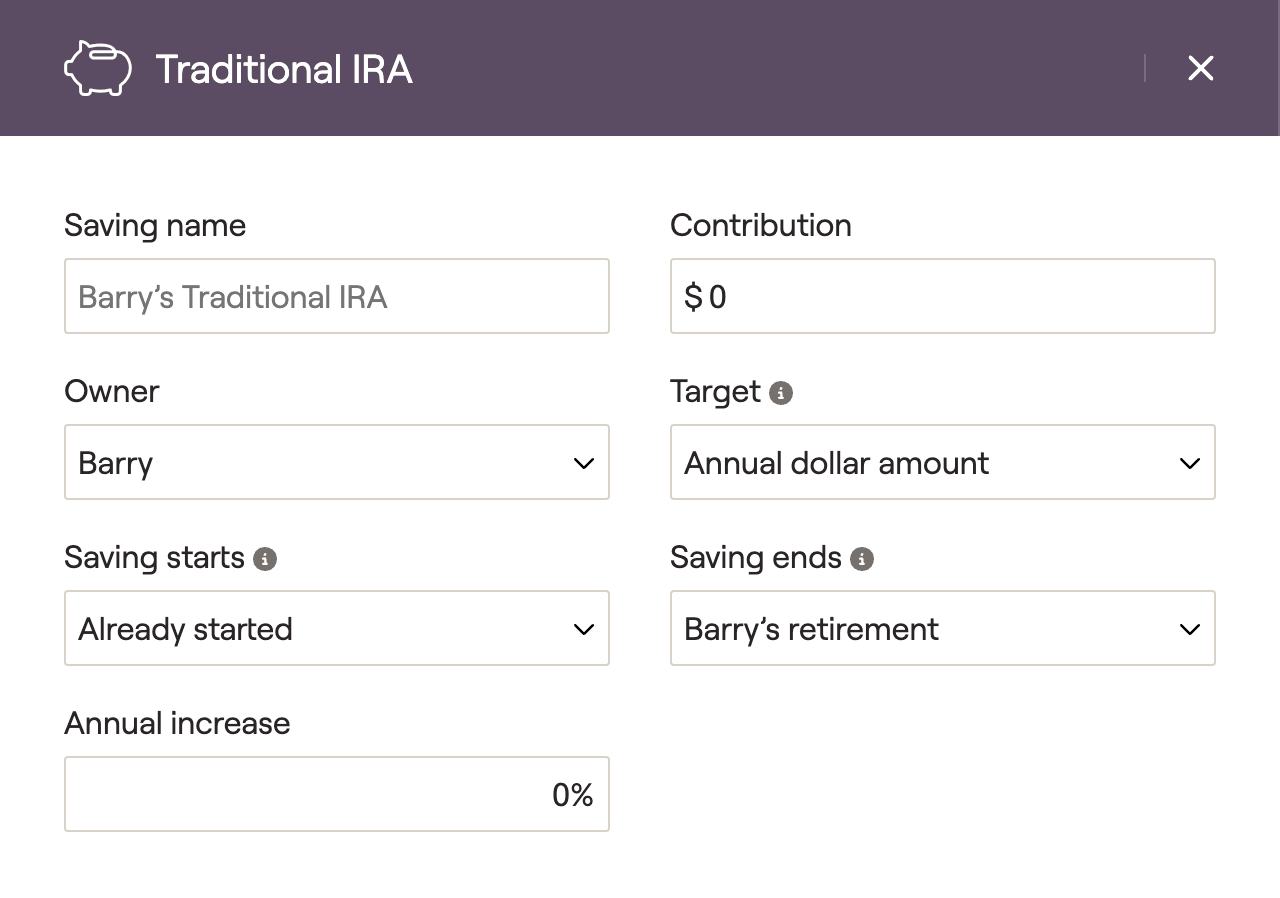Expand the Already started dropdown

click(337, 628)
